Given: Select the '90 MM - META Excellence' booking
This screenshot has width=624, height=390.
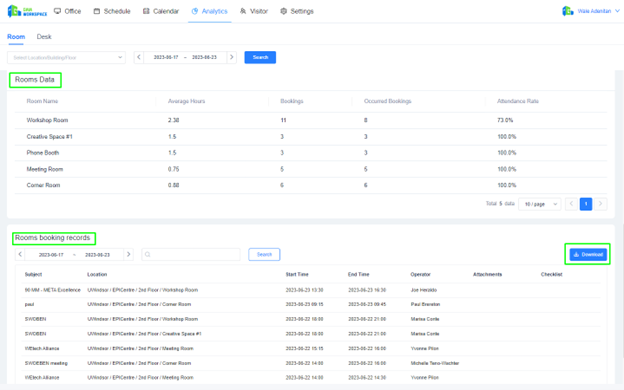Looking at the screenshot, I should [311, 290].
